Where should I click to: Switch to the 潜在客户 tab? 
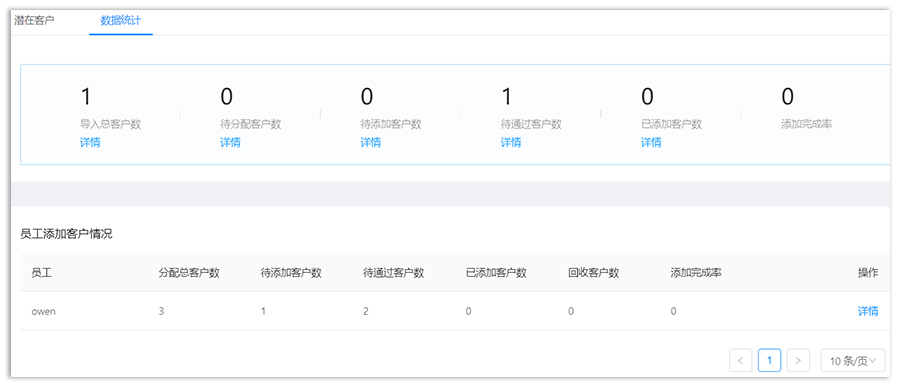click(x=34, y=21)
